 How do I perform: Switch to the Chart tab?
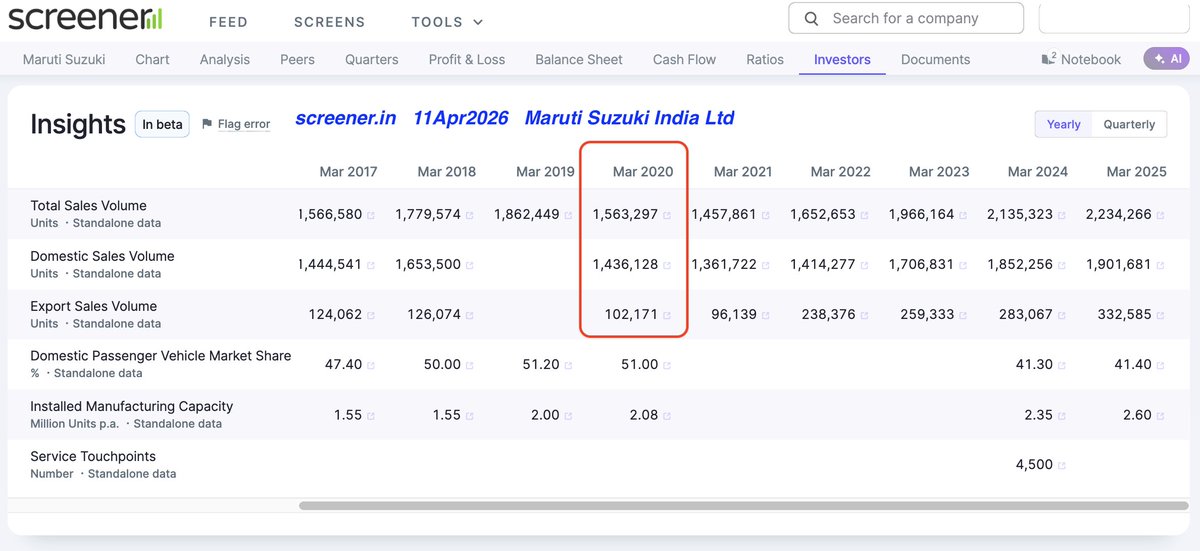(152, 59)
